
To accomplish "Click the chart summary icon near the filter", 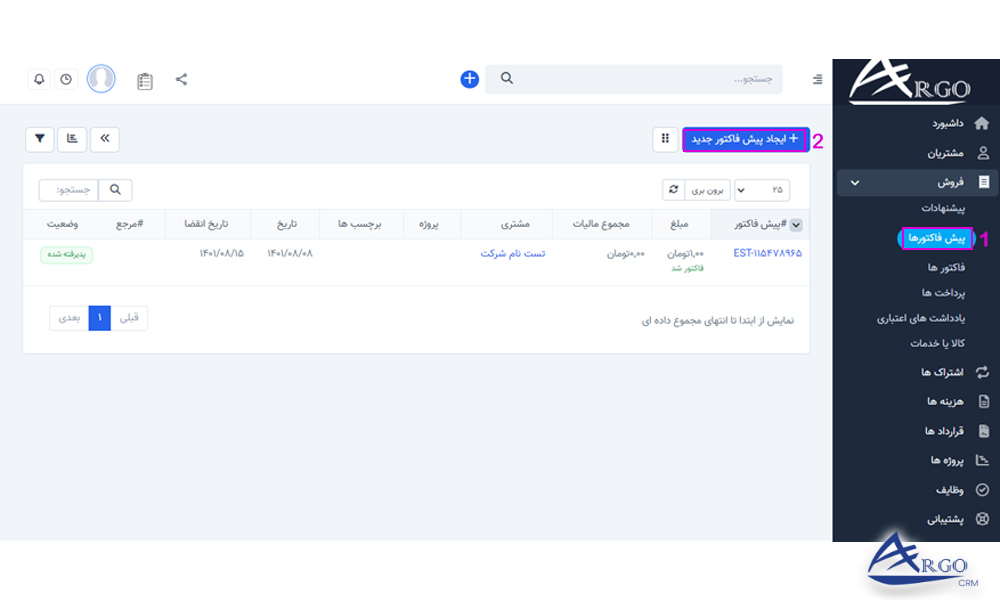I will pos(71,139).
